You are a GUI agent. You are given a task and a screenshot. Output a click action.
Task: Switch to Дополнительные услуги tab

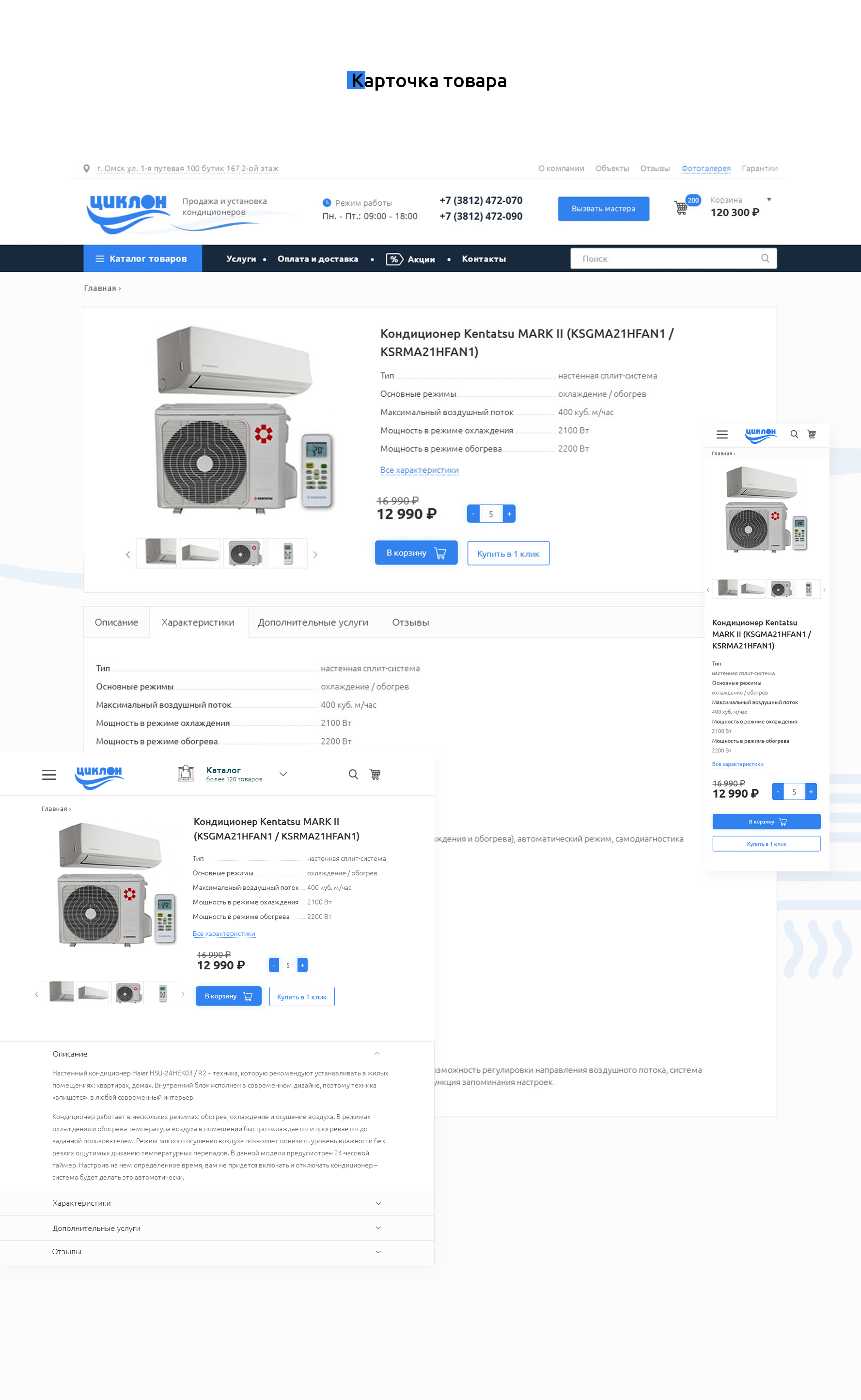[x=313, y=622]
